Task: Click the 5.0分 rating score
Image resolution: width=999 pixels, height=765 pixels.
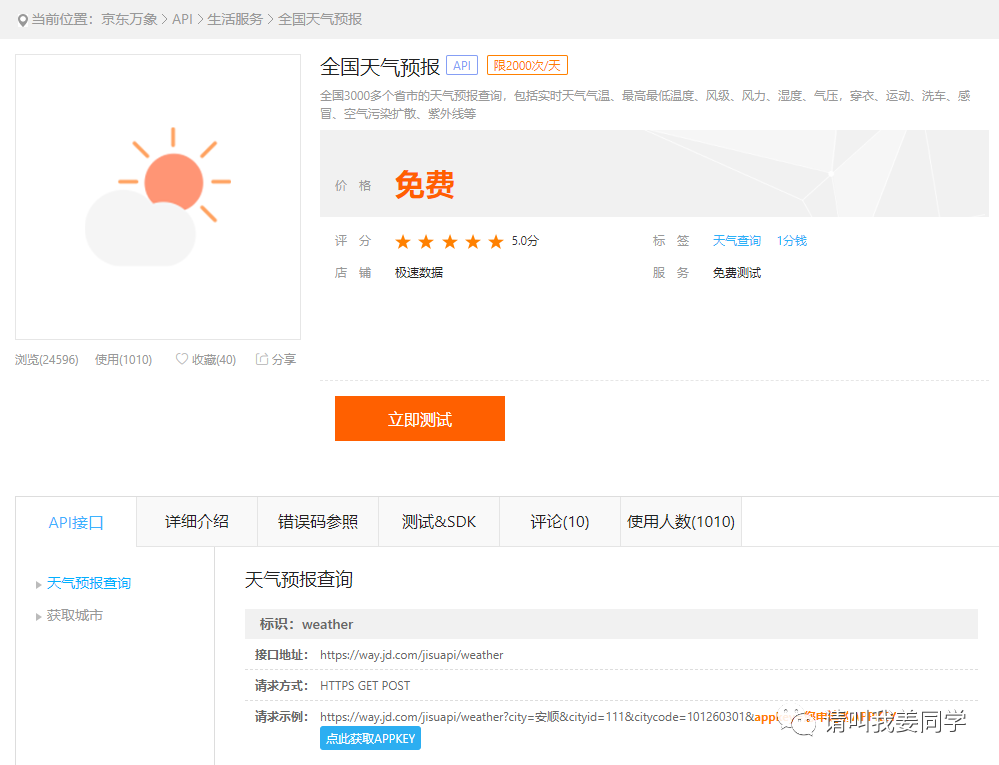Action: point(525,241)
